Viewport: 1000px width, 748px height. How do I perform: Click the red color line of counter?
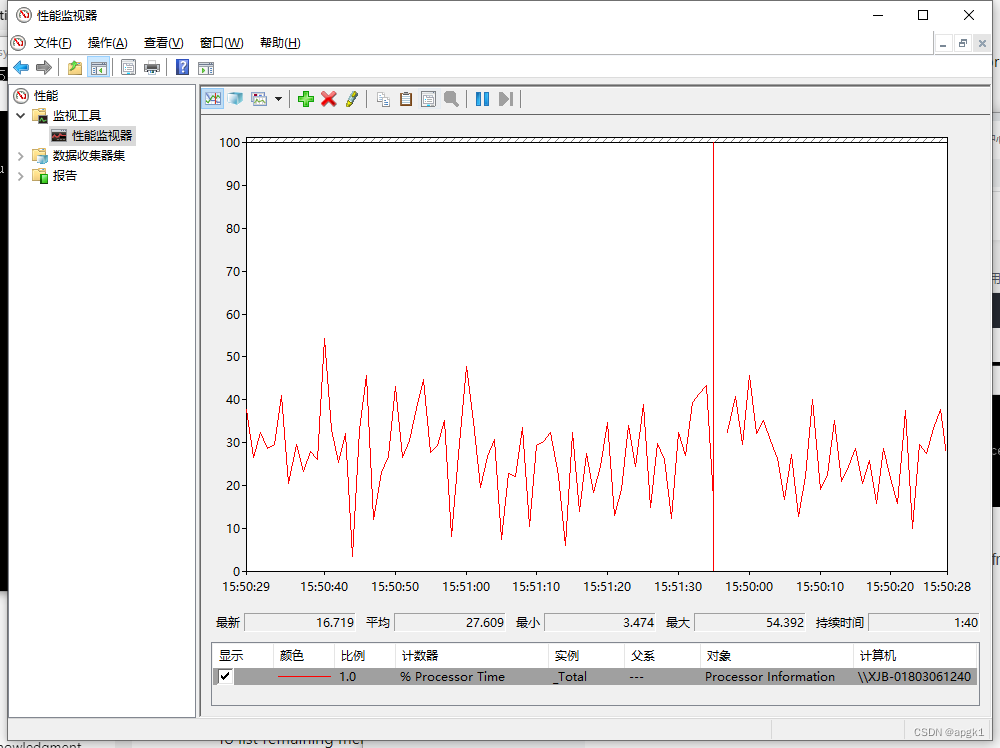pos(304,676)
